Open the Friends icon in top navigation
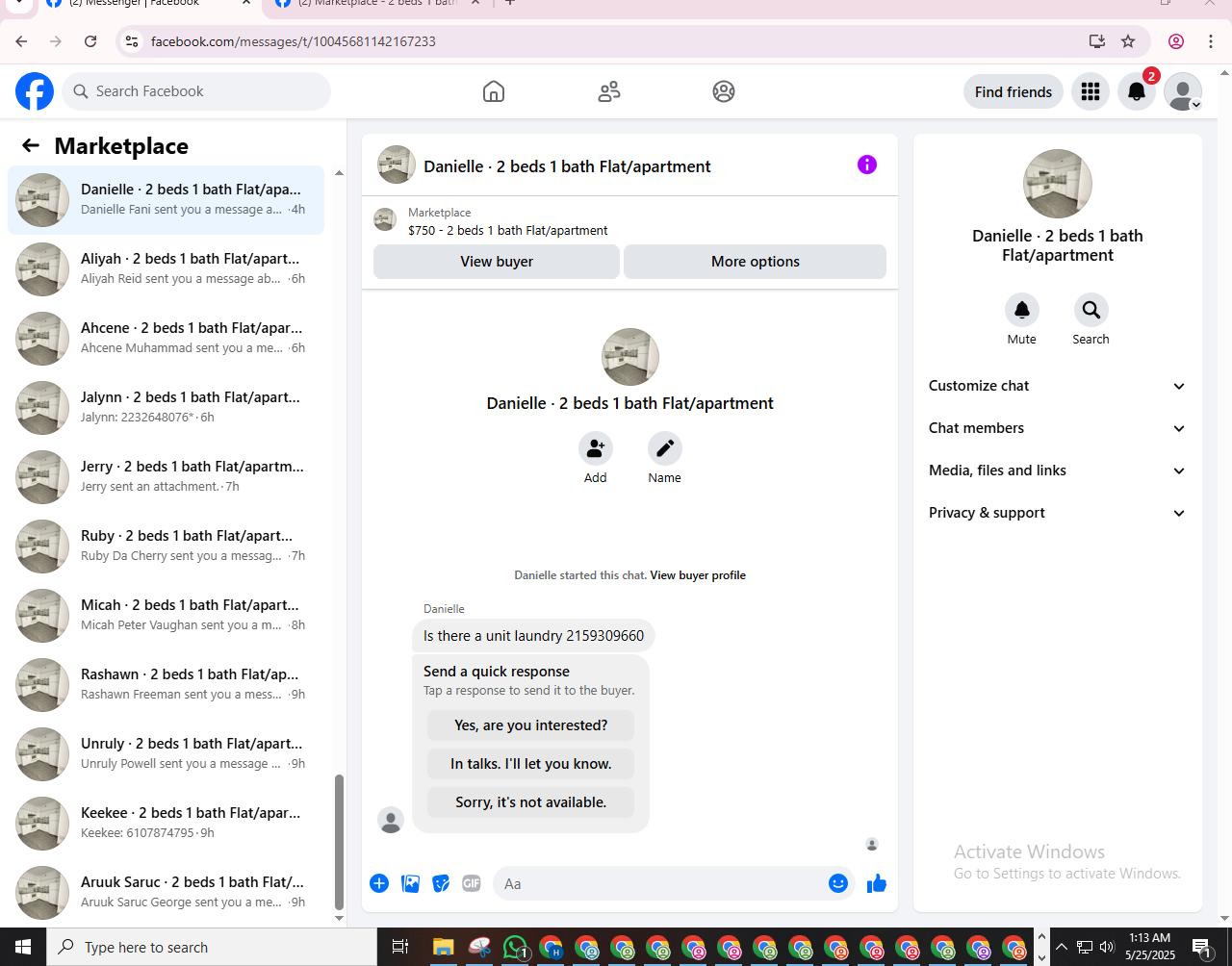The width and height of the screenshot is (1232, 966). pos(609,91)
